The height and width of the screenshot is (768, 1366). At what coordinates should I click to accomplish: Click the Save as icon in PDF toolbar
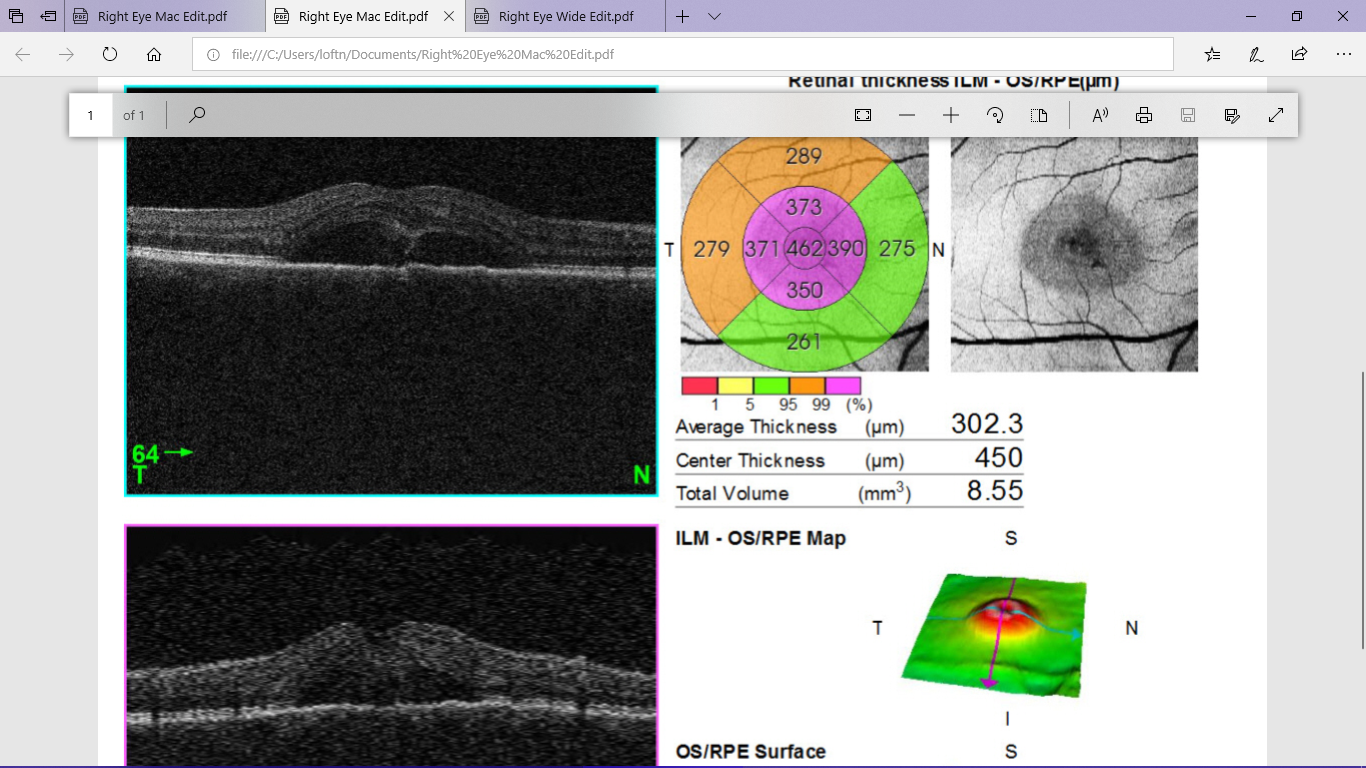click(1232, 115)
